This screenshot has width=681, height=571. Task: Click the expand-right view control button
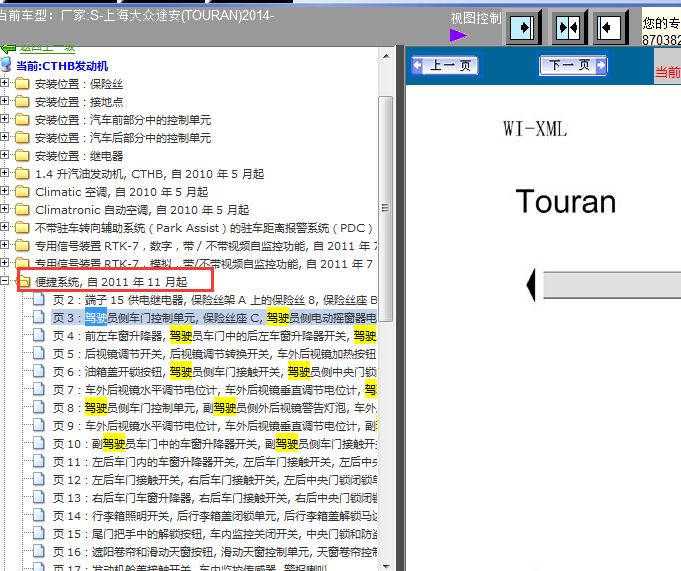pos(522,28)
